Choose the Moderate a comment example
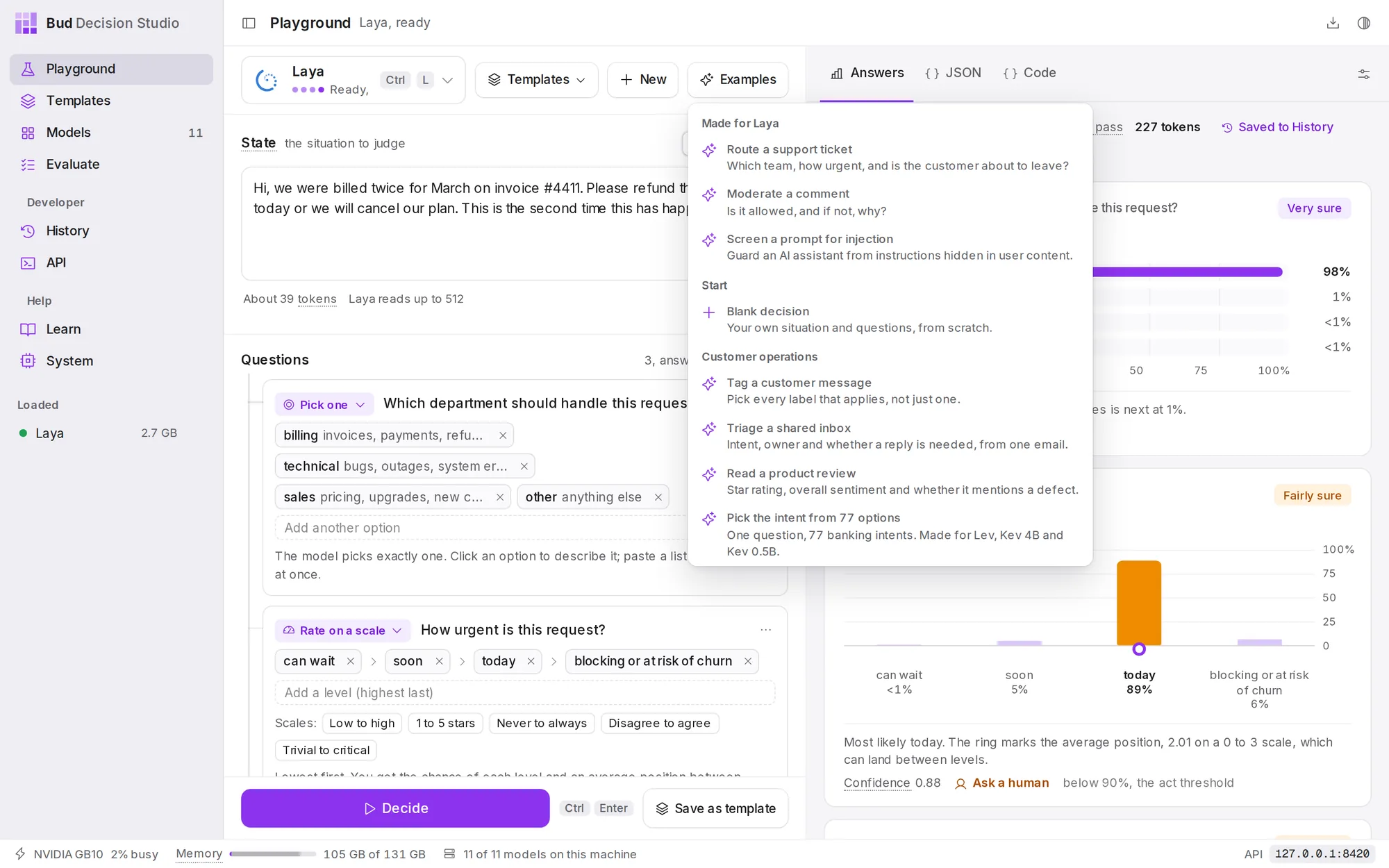1389x868 pixels. point(890,202)
